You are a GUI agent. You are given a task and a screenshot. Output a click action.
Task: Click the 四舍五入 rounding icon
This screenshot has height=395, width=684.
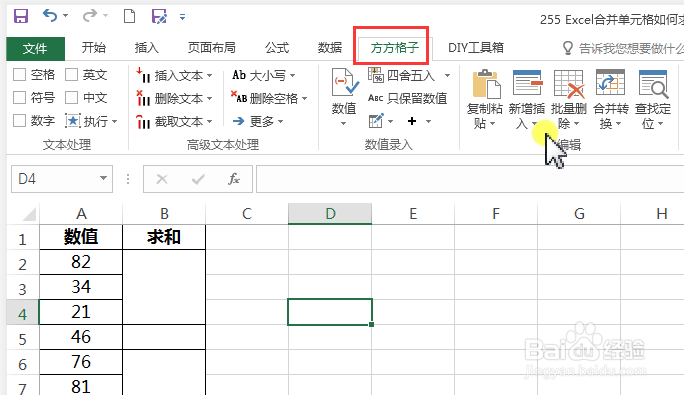[375, 75]
